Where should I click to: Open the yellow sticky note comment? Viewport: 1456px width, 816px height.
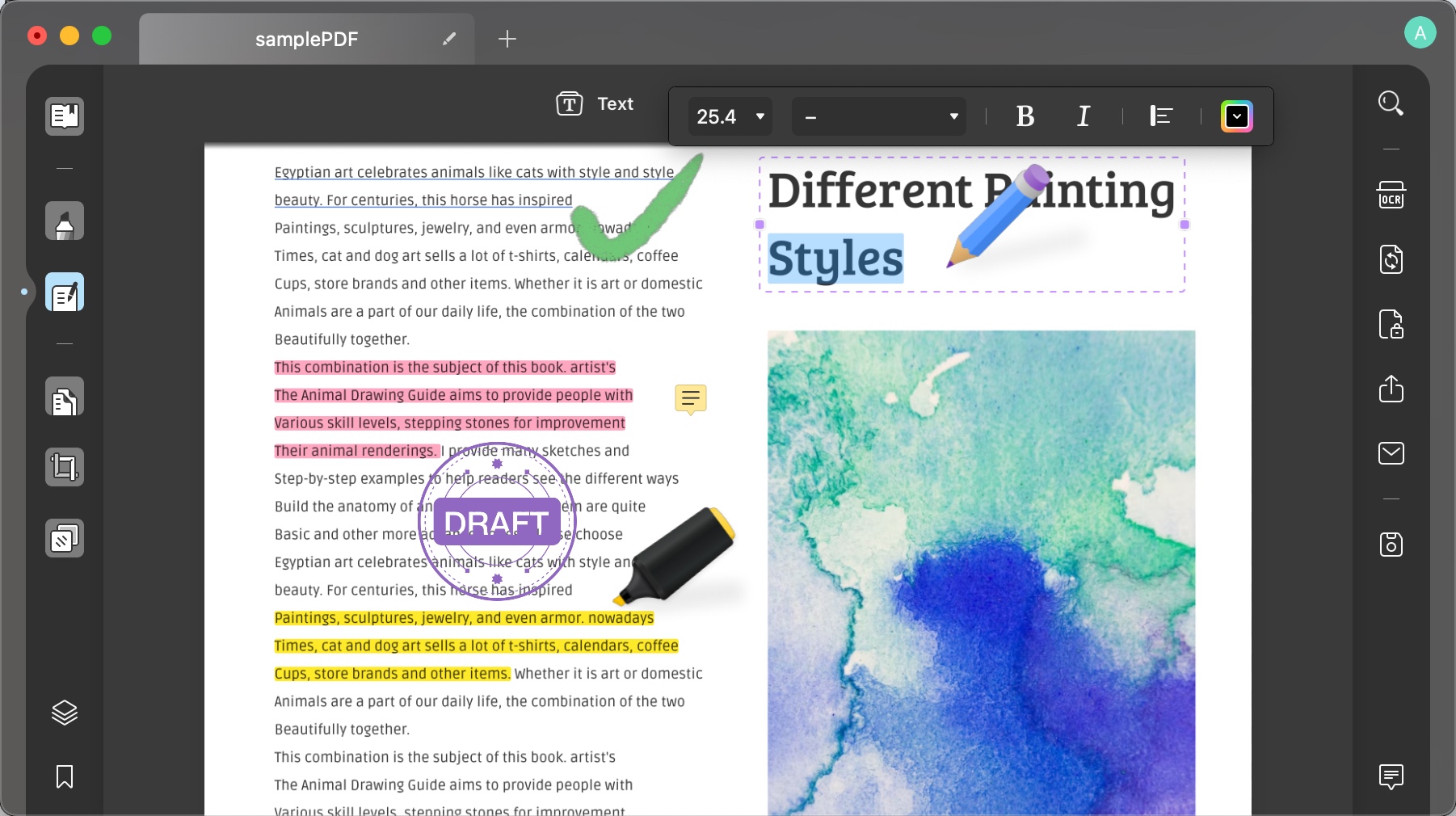point(690,399)
